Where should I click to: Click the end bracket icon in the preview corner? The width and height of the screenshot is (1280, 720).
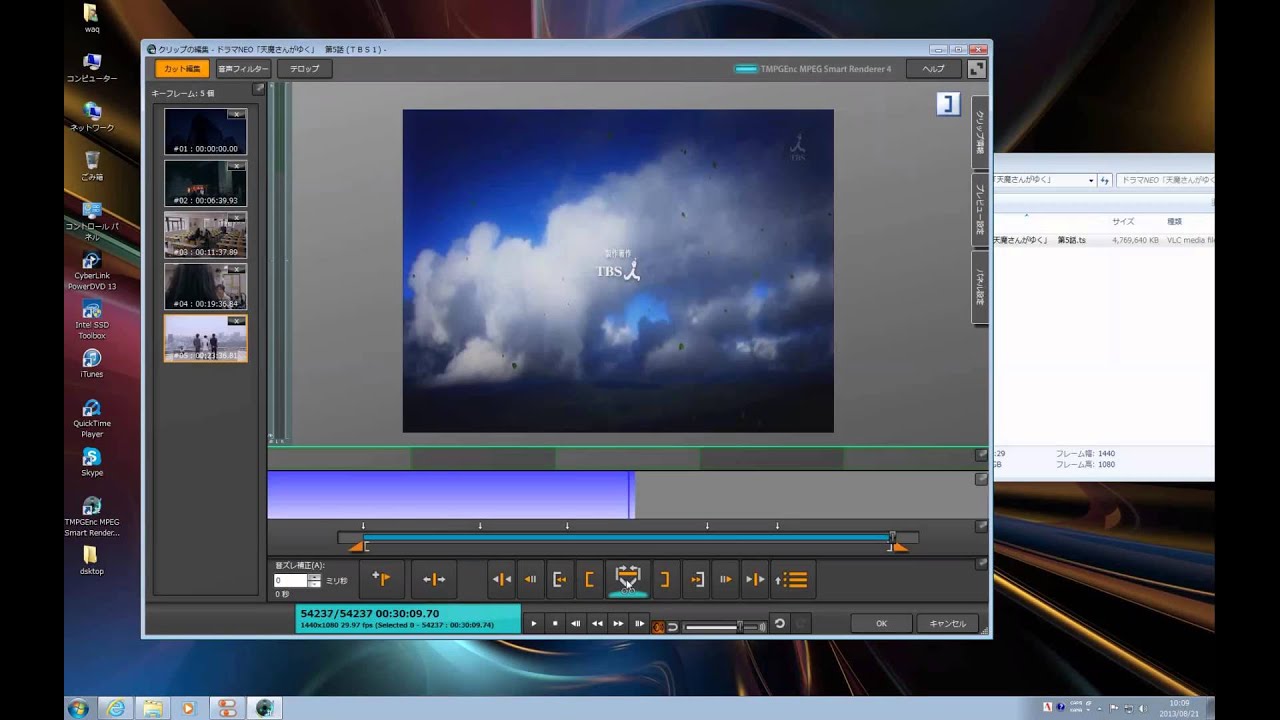(x=948, y=104)
